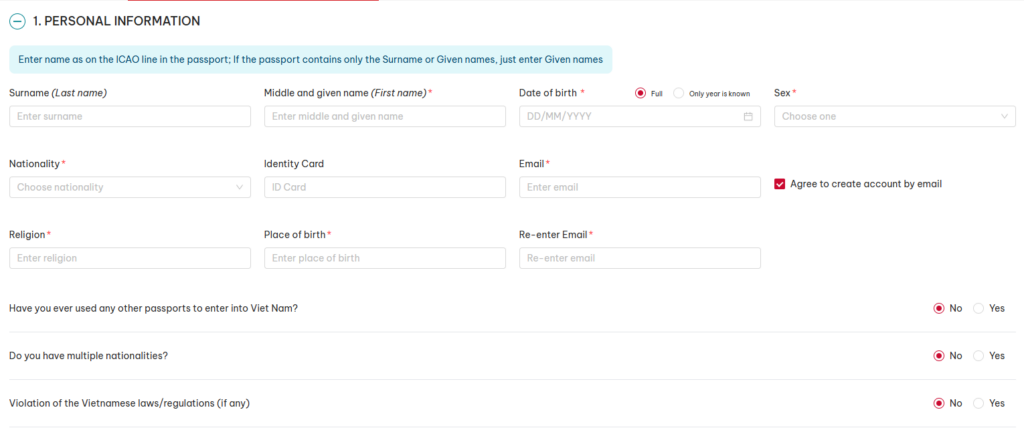
Task: Open the Choose nationality dropdown
Action: (x=130, y=187)
